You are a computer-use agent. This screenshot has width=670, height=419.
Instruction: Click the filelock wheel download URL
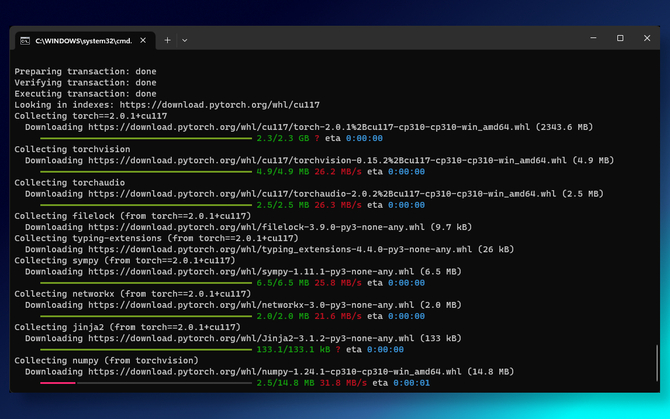[256, 227]
